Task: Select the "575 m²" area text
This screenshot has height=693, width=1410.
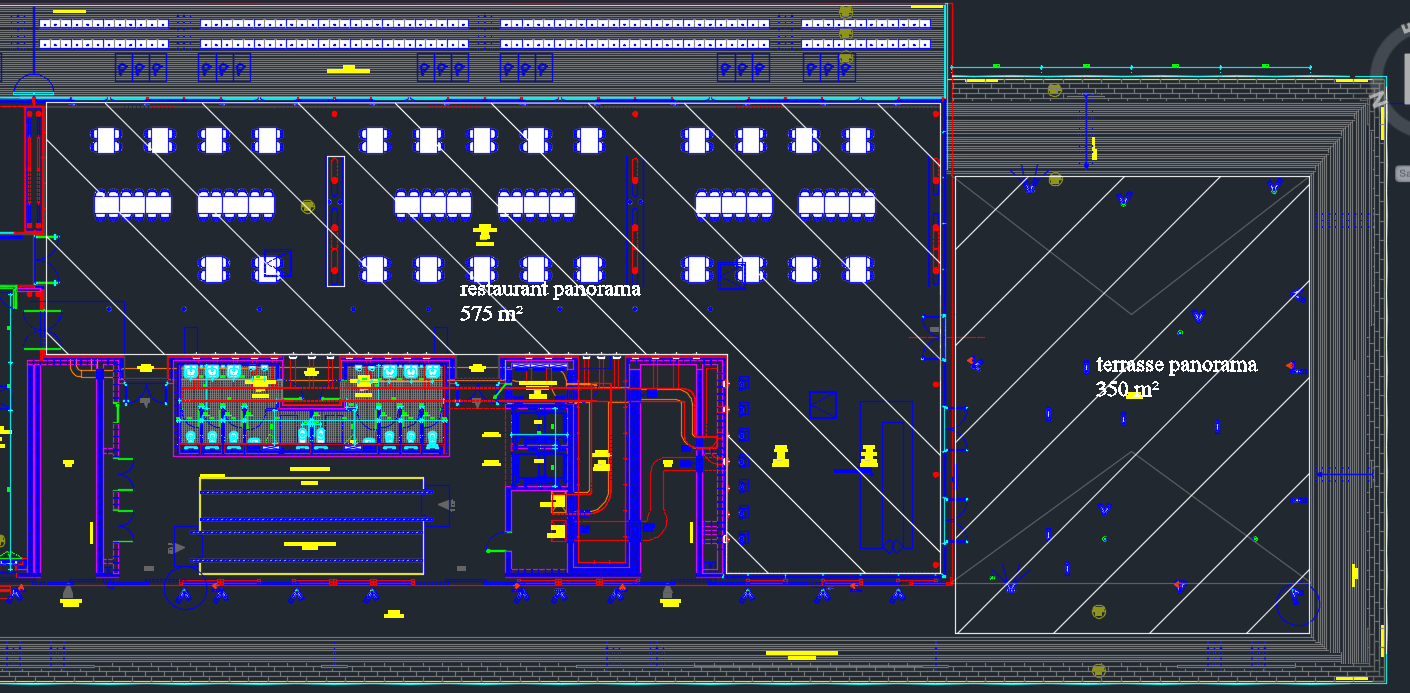Action: point(491,313)
